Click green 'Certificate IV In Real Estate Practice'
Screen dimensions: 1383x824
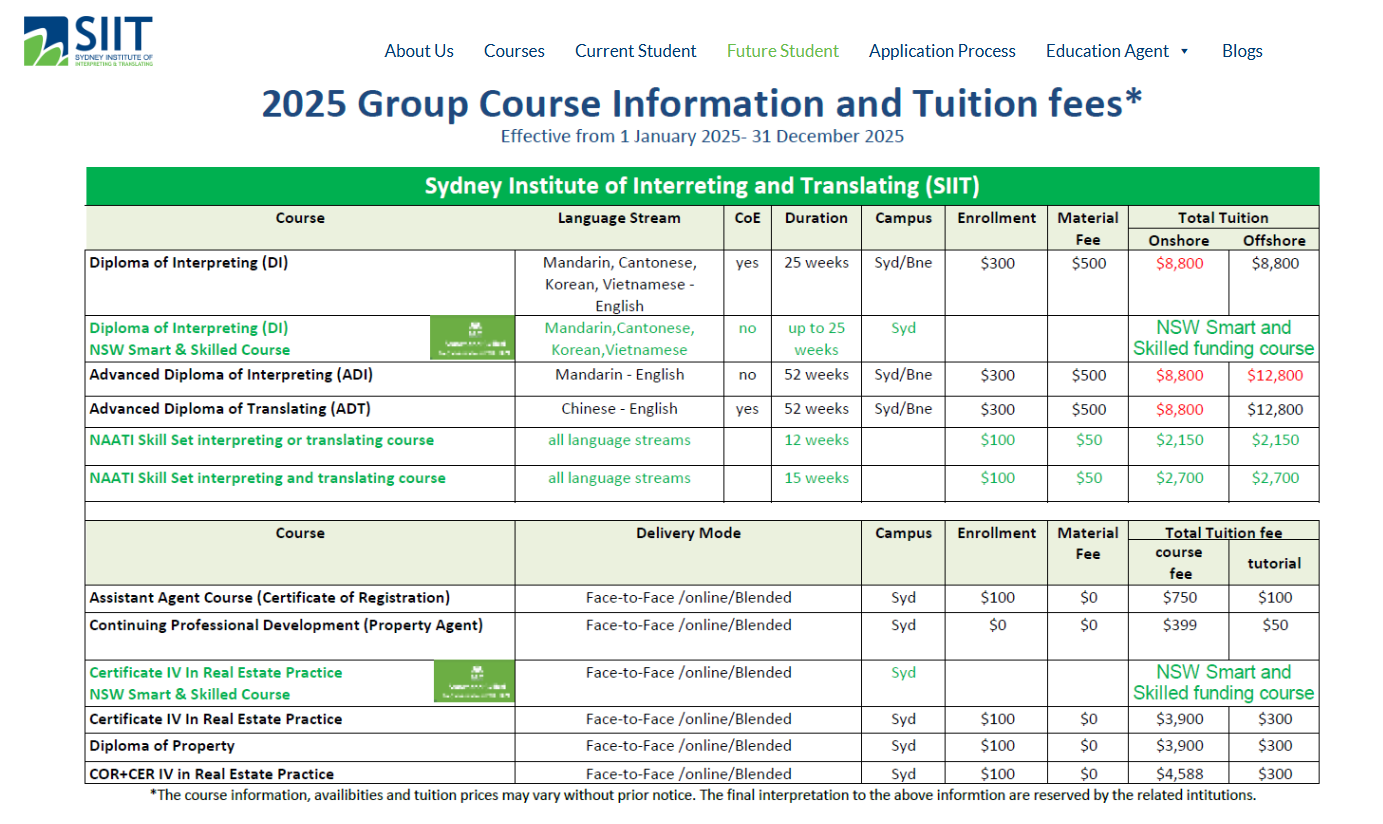click(216, 673)
